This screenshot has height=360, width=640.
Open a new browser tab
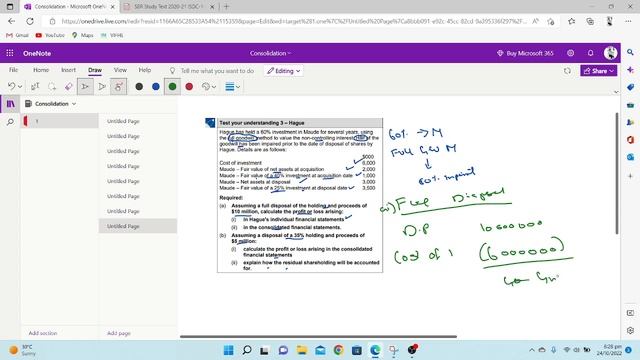227,7
